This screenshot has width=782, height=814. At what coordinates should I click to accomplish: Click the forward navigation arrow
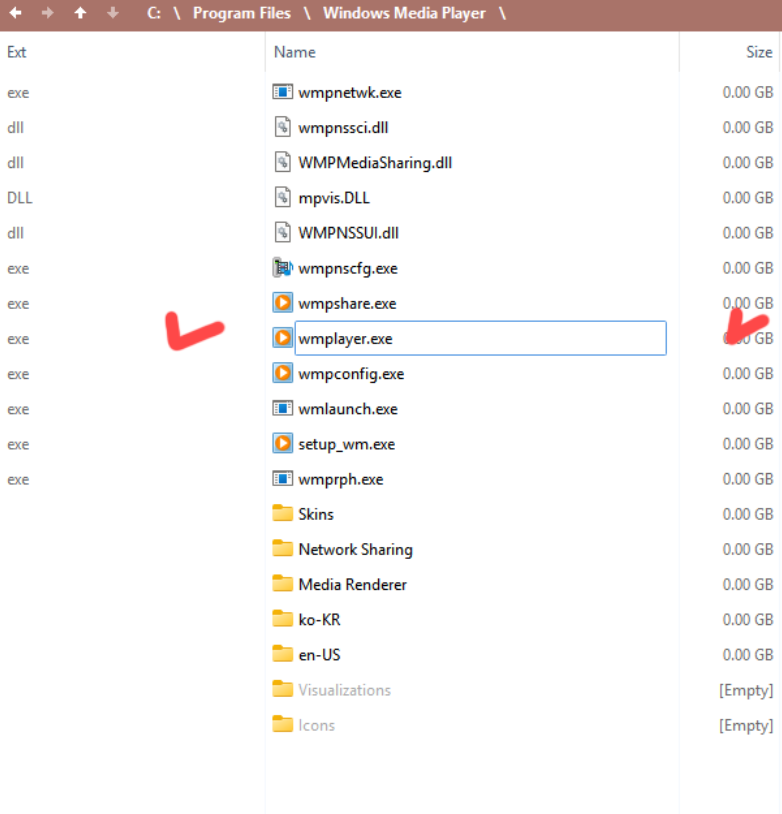[47, 13]
